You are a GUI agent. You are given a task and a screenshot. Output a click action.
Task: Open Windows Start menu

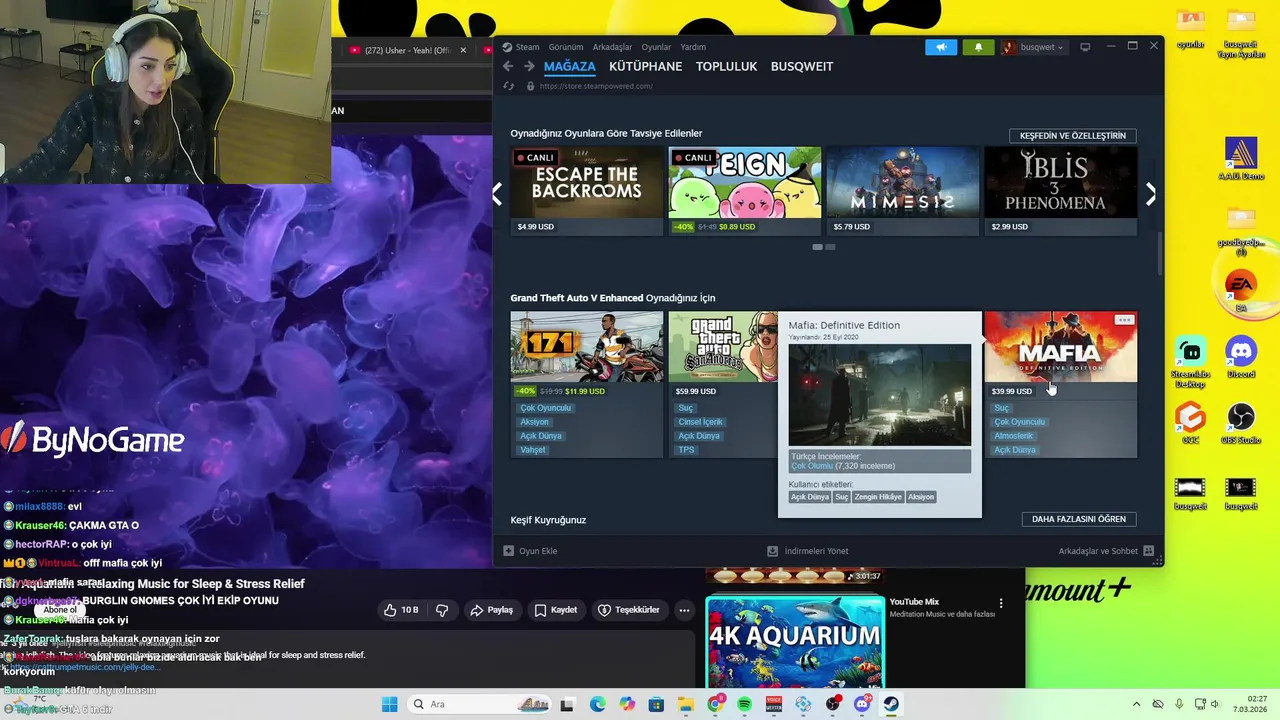tap(389, 704)
